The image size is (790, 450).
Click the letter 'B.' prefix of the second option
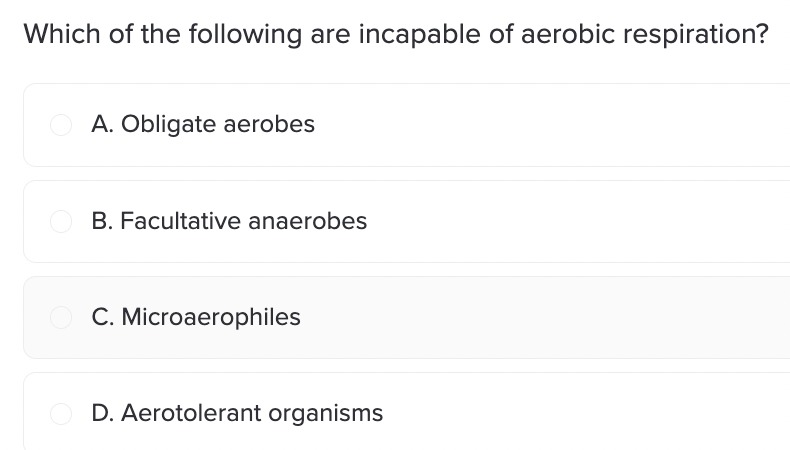(102, 221)
